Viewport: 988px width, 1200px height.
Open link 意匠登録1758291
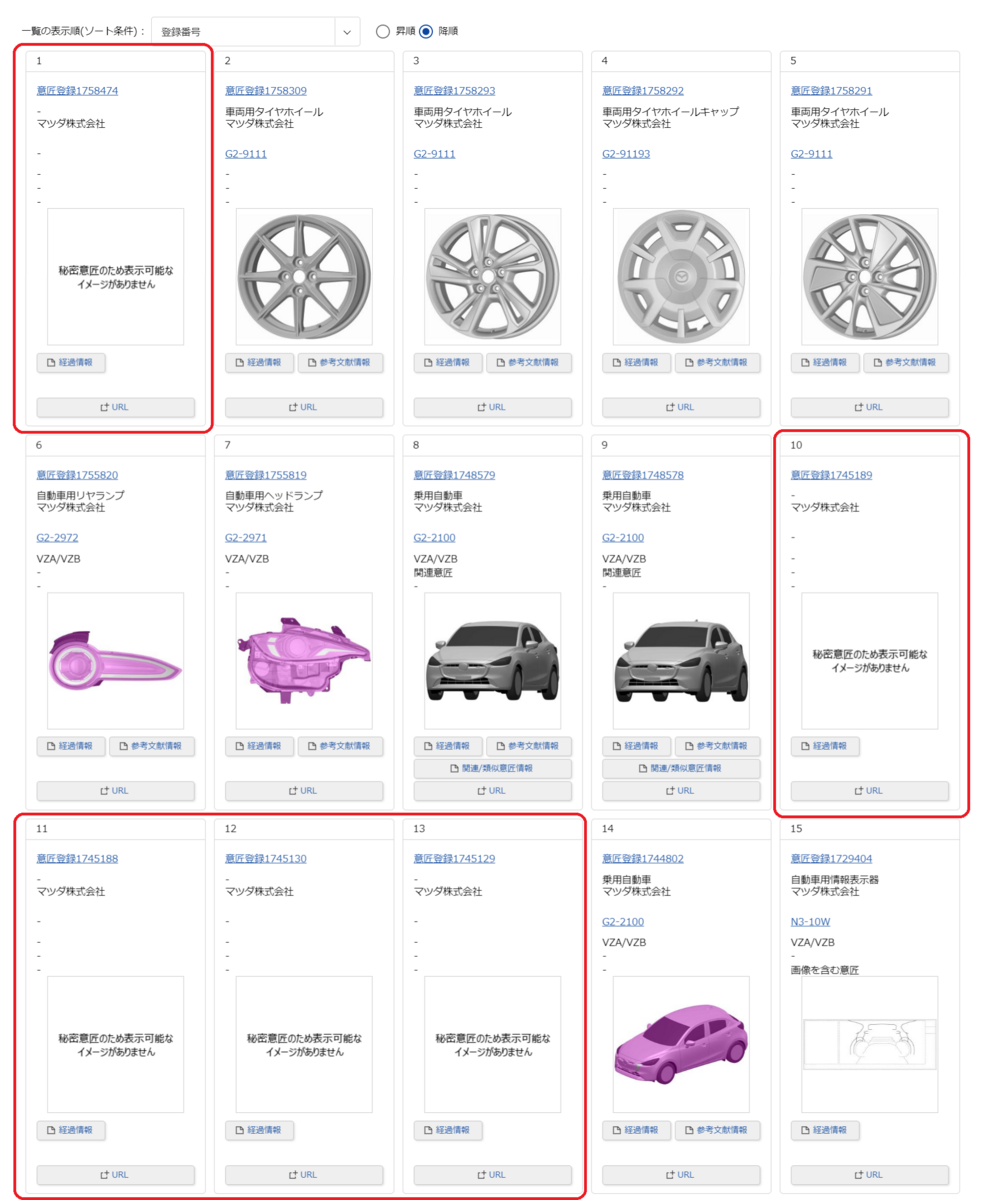pyautogui.click(x=831, y=91)
